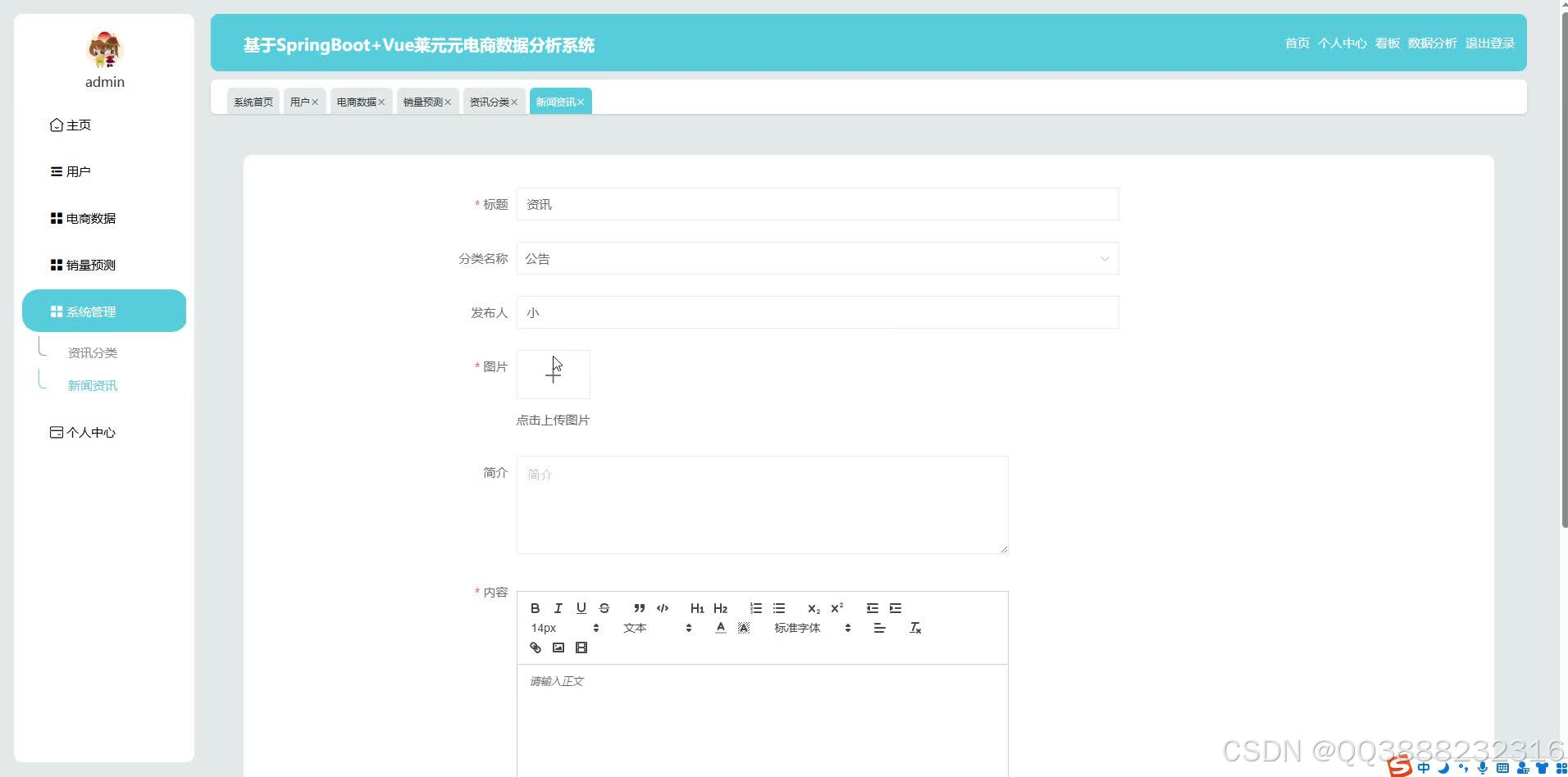
Task: Start a bulleted list
Action: (x=779, y=608)
